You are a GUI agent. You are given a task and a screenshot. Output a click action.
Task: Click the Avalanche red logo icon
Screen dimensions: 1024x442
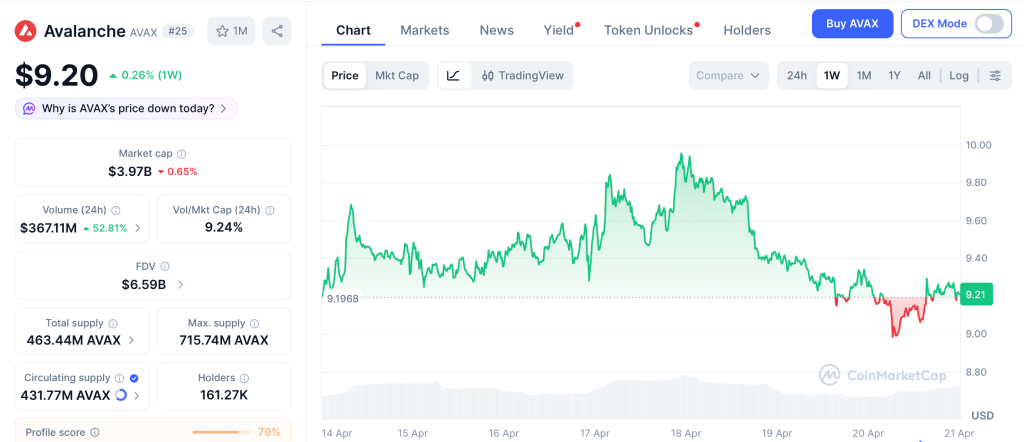25,31
